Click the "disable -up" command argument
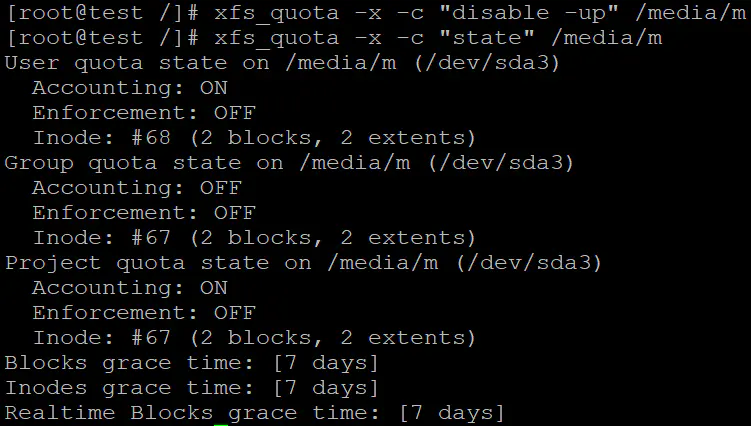Image resolution: width=751 pixels, height=426 pixels. (529, 13)
